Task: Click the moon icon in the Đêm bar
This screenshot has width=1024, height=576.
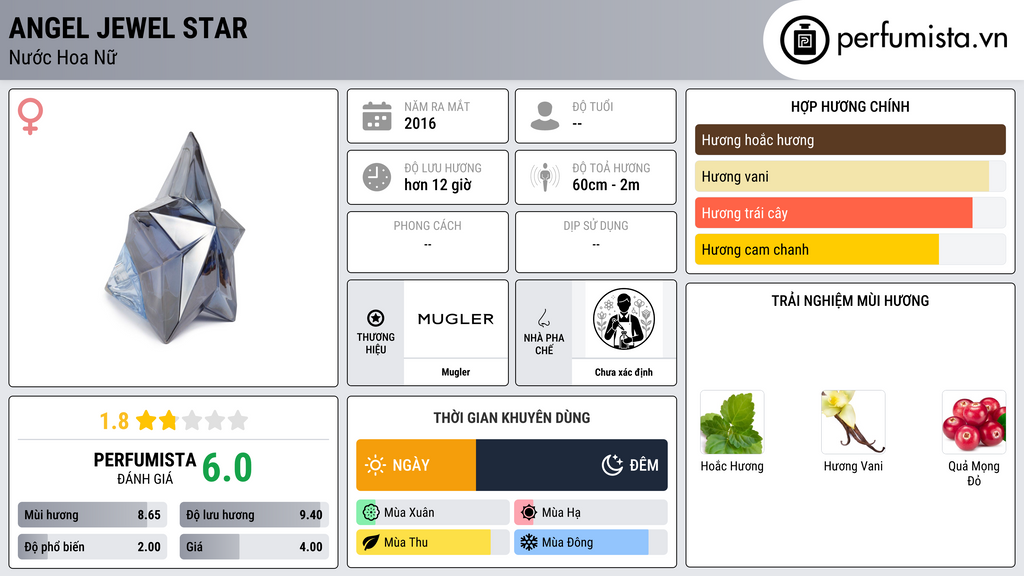Action: (x=612, y=465)
